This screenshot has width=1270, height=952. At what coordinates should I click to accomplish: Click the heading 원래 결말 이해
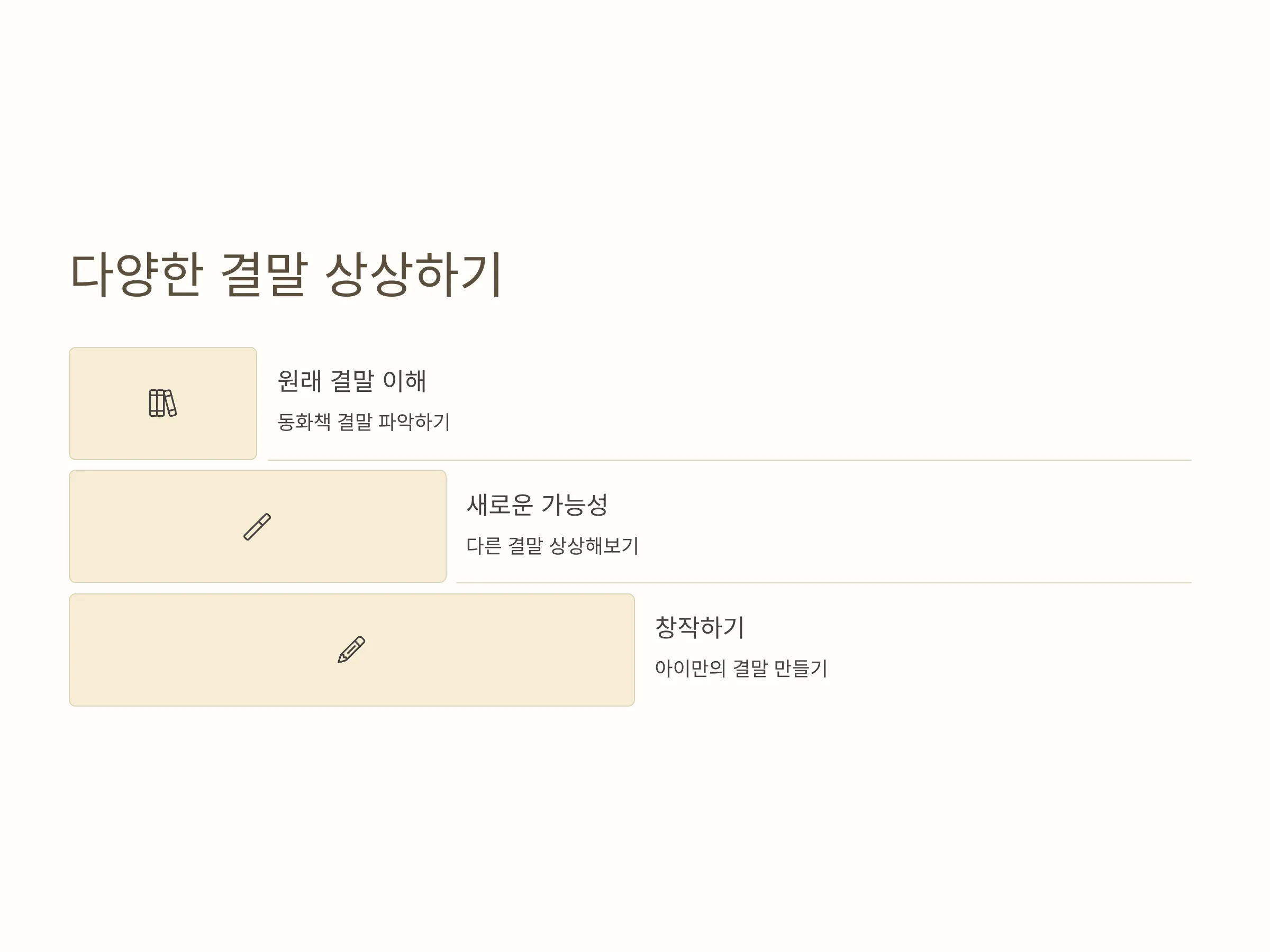[x=352, y=380]
